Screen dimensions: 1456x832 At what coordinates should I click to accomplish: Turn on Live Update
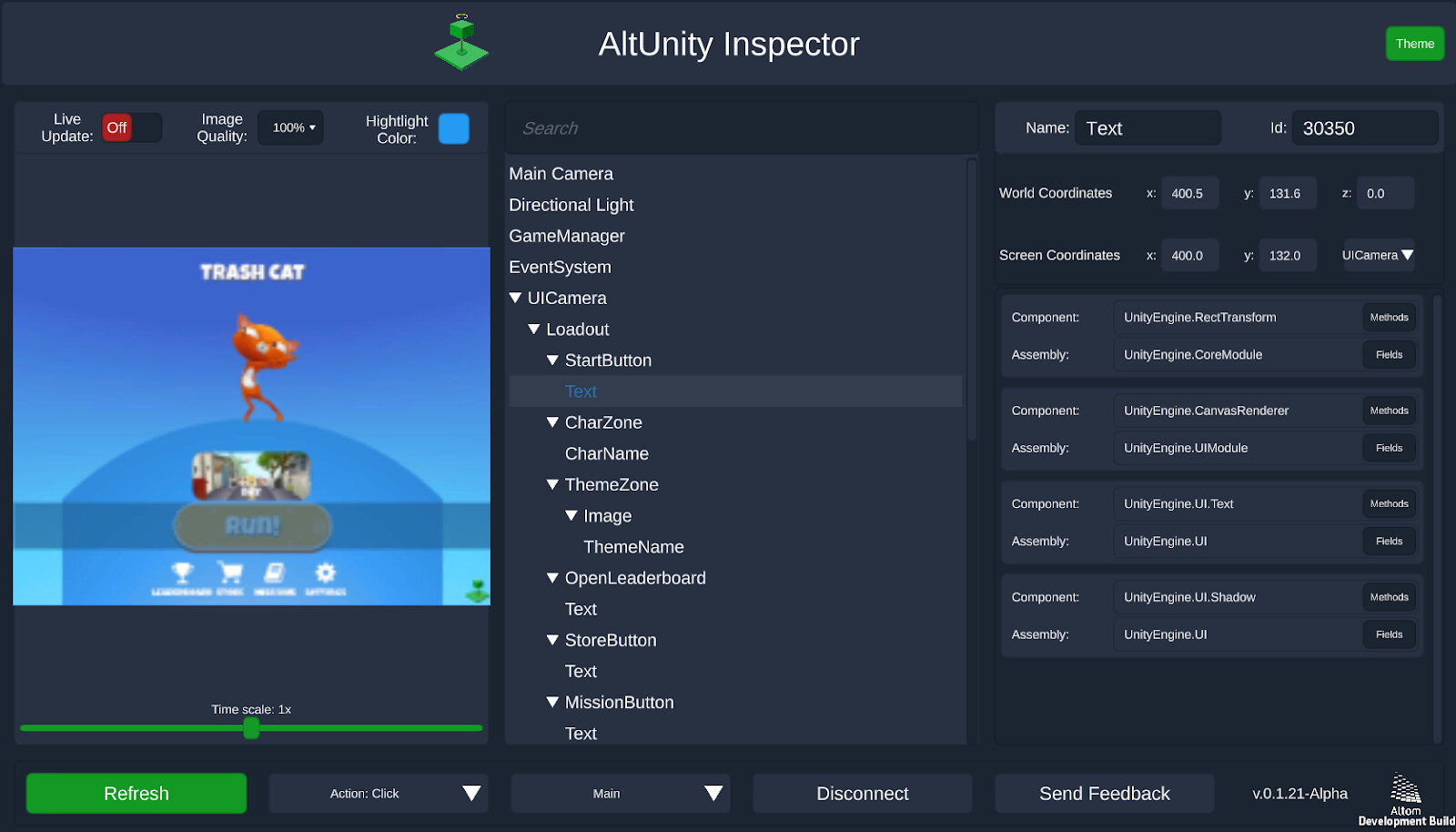coord(131,127)
